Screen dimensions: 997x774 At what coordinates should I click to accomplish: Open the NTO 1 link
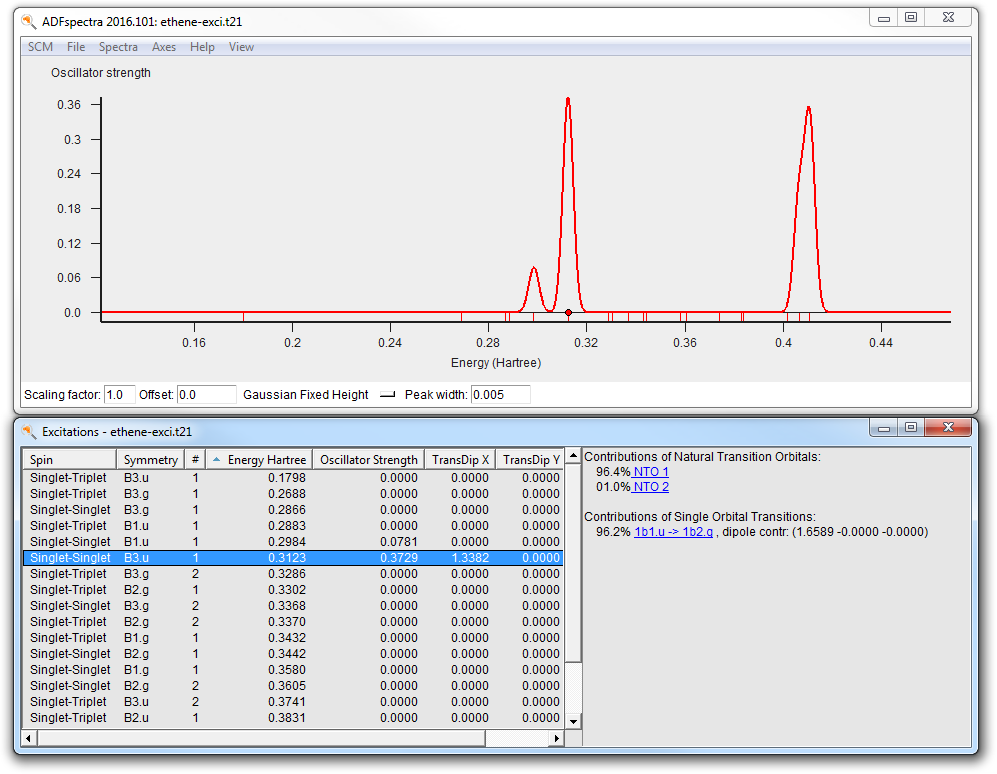[x=650, y=472]
